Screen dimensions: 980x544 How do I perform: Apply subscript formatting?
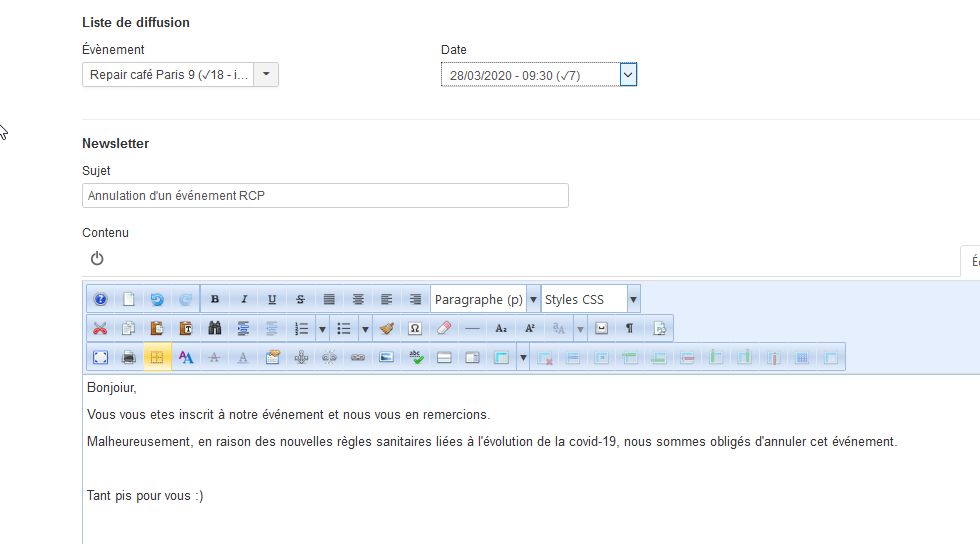(x=501, y=328)
